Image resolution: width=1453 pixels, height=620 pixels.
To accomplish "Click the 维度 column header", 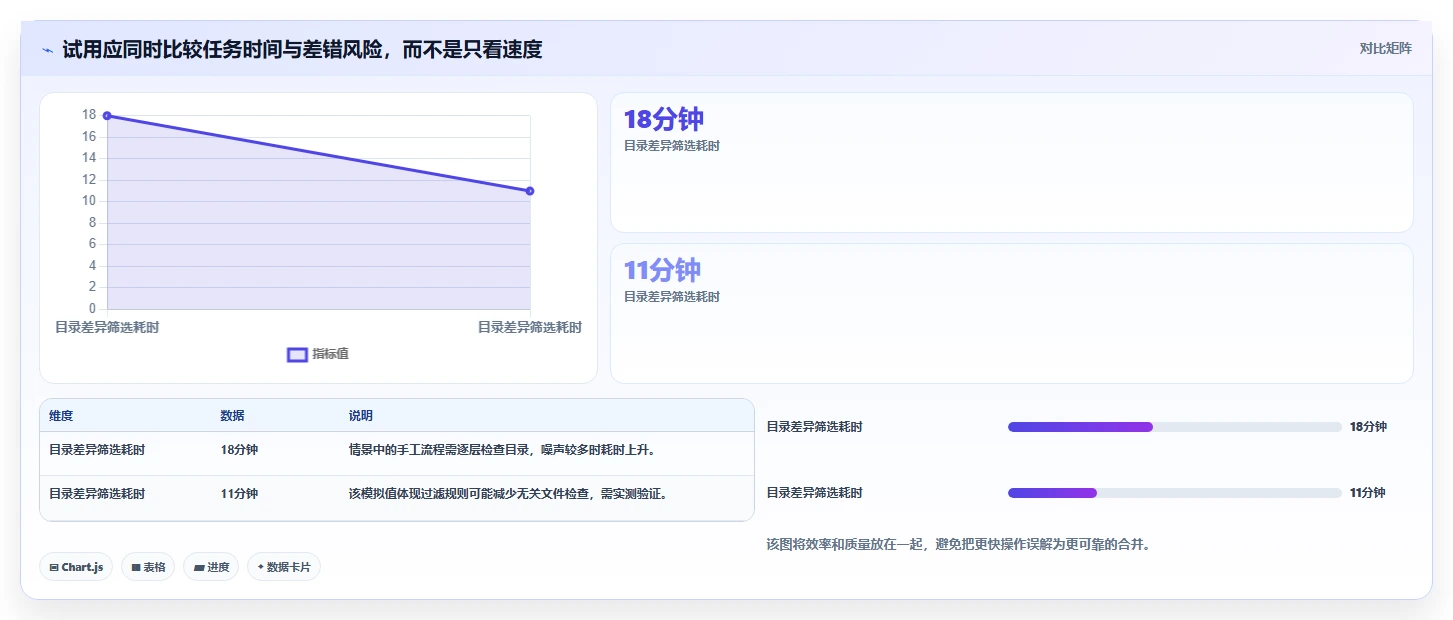I will pyautogui.click(x=61, y=416).
